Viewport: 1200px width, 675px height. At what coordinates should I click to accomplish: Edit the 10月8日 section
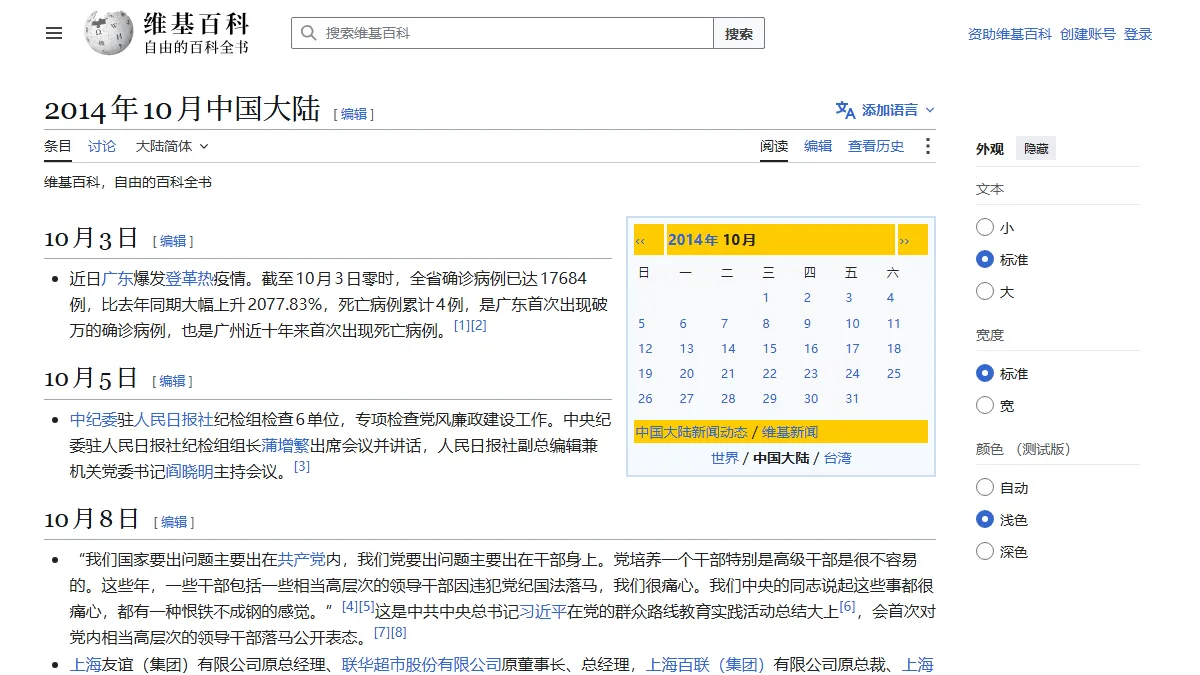point(174,522)
